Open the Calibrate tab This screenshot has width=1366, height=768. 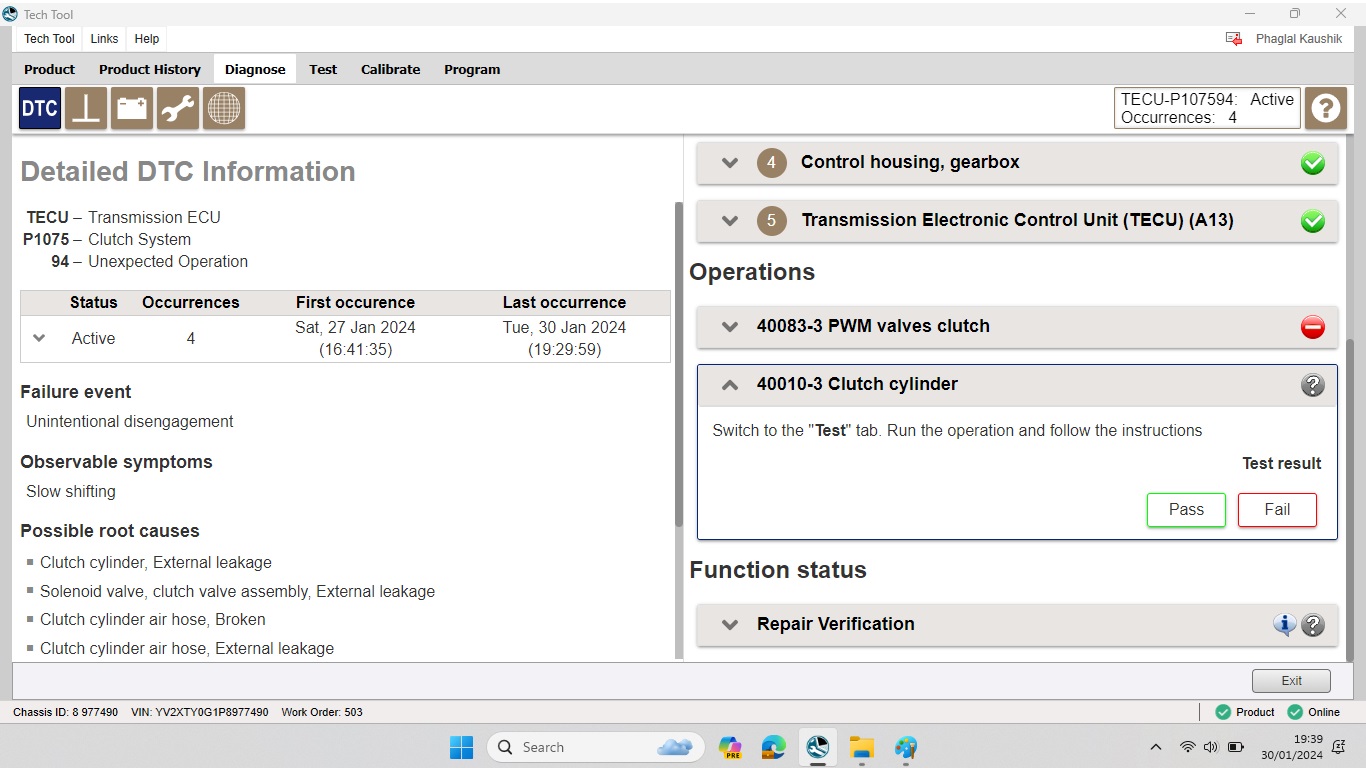pos(390,69)
